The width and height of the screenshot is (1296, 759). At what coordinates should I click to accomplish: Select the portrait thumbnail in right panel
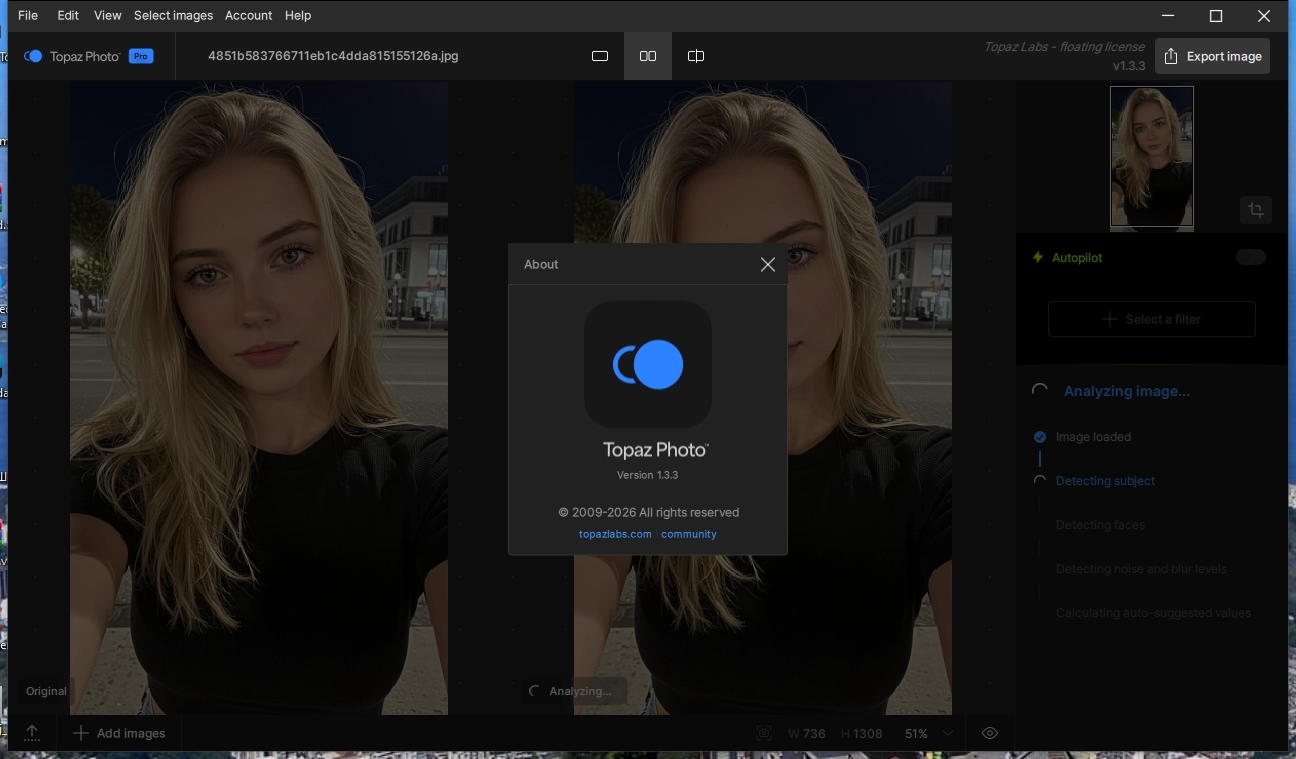(1151, 157)
